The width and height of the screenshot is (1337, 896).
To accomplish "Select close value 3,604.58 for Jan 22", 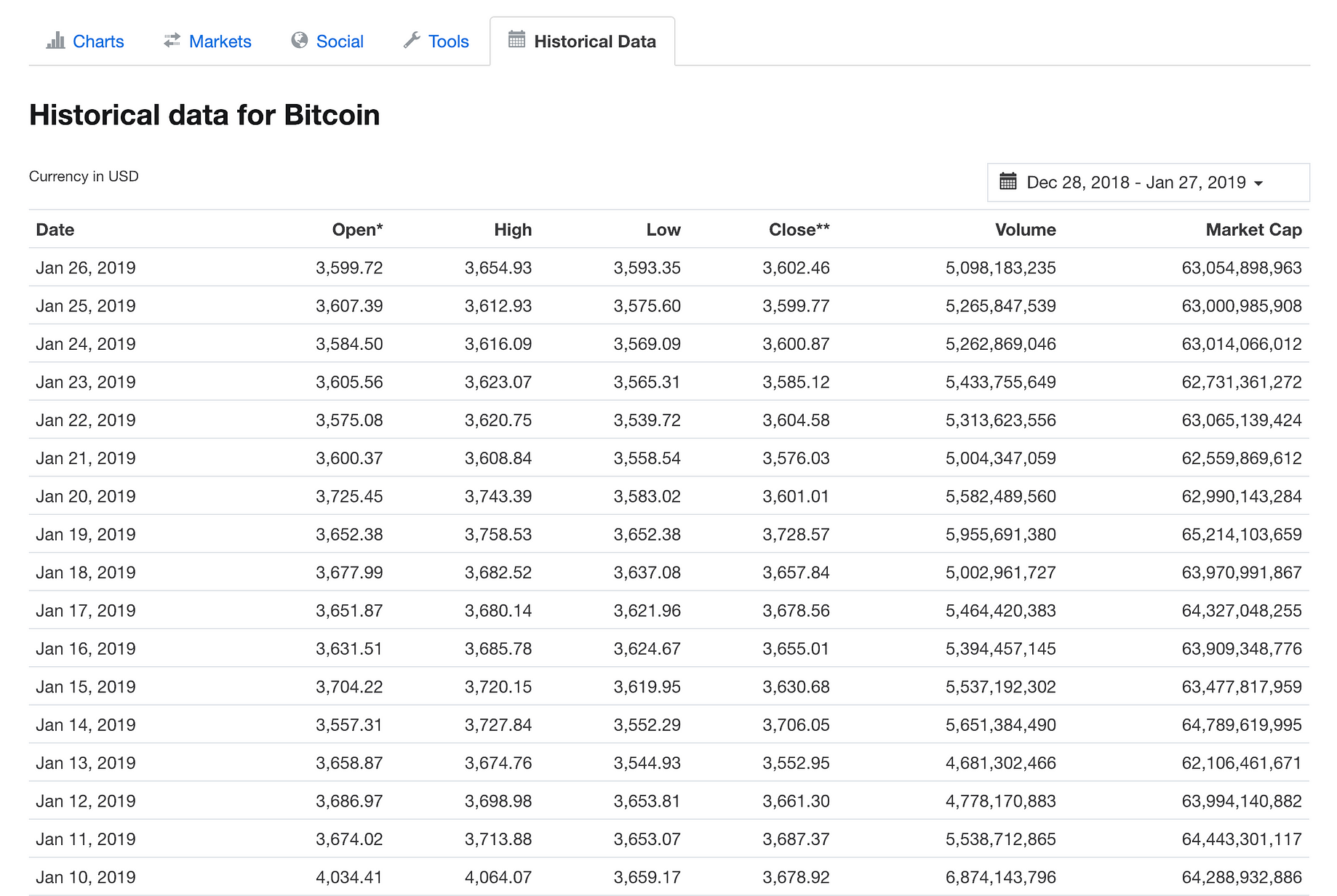I will [797, 420].
